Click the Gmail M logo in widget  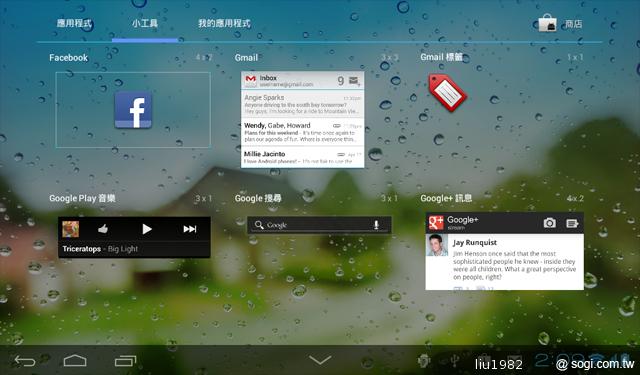[x=251, y=79]
